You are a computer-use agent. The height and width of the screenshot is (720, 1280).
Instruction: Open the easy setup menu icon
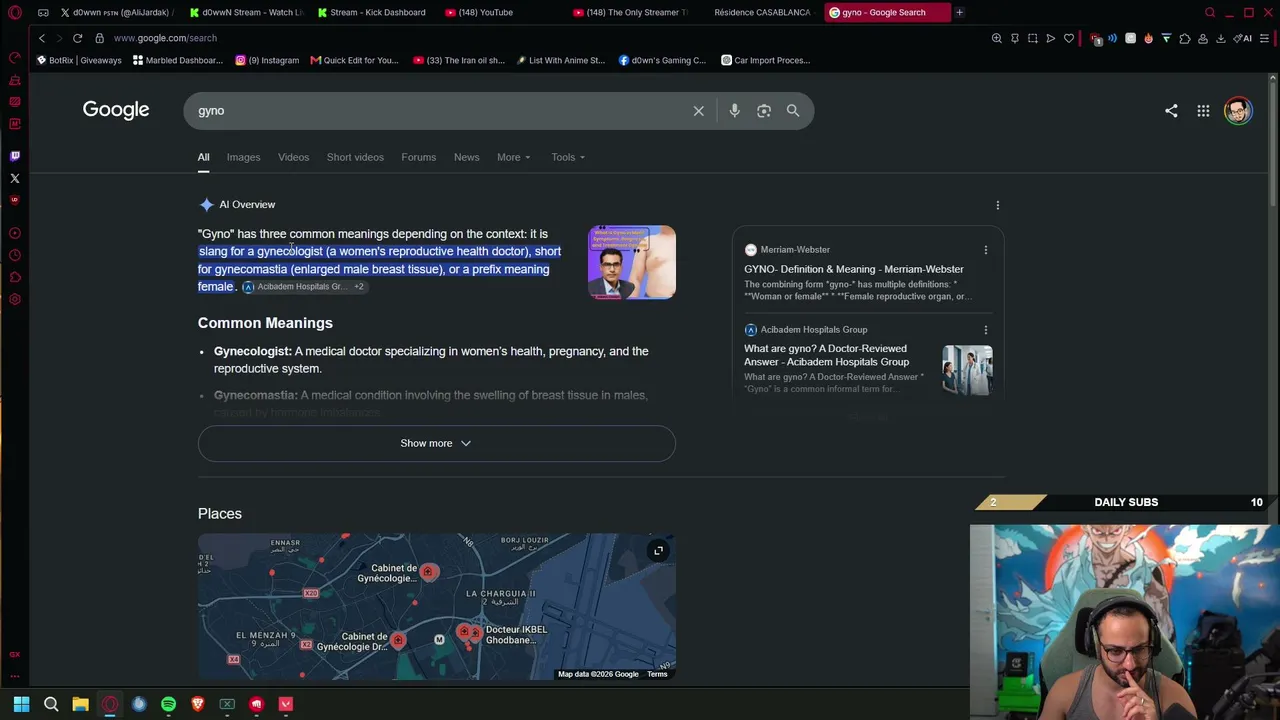coord(1265,38)
